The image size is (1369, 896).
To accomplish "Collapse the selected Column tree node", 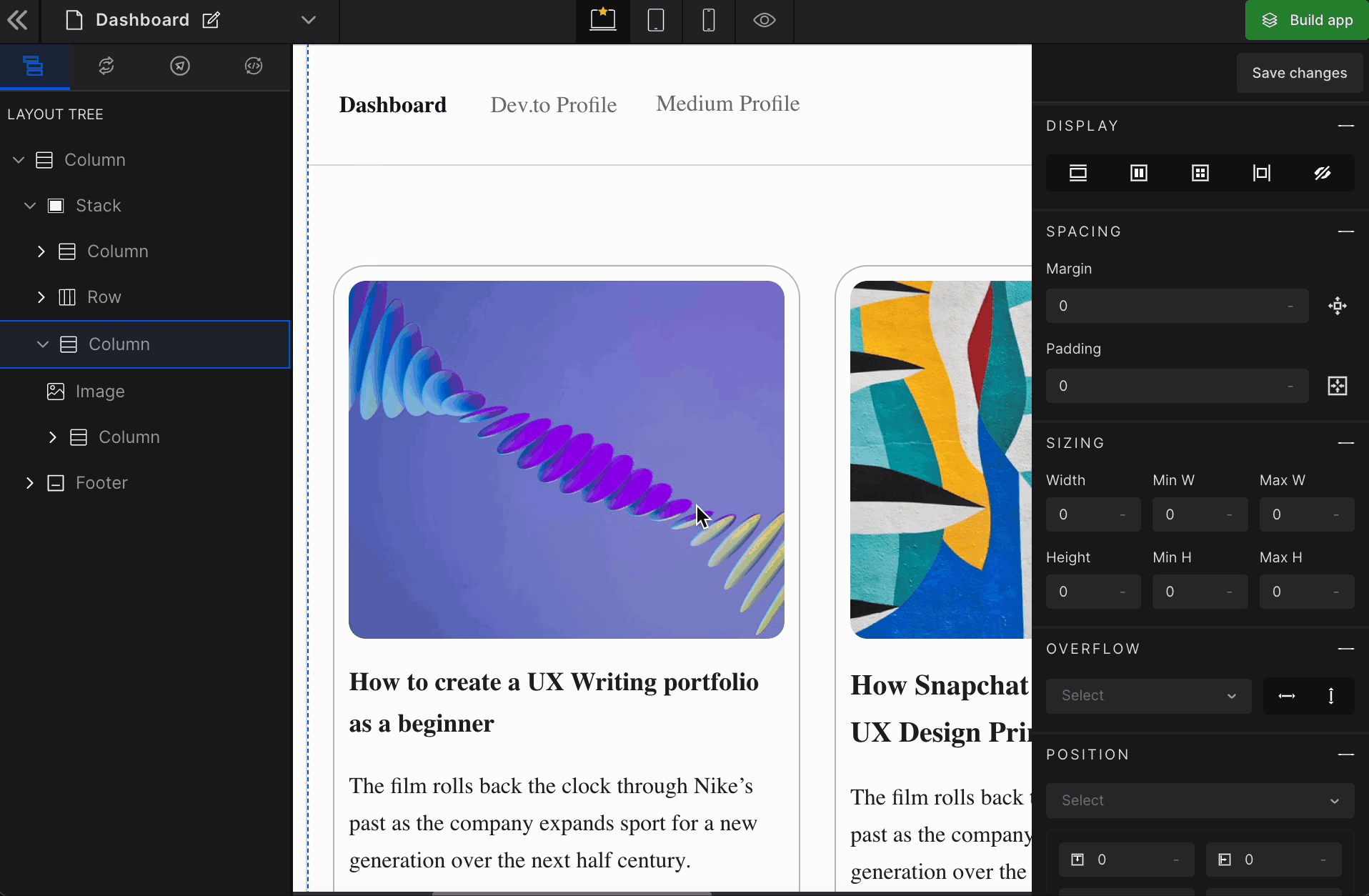I will pos(43,344).
